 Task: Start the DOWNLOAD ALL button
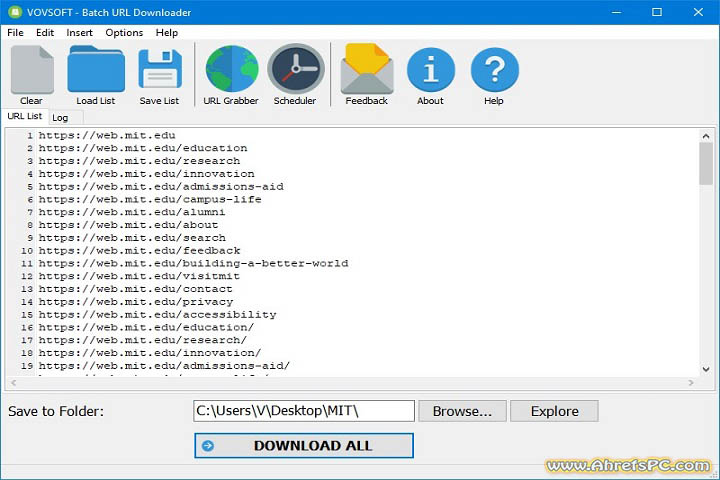click(x=304, y=446)
